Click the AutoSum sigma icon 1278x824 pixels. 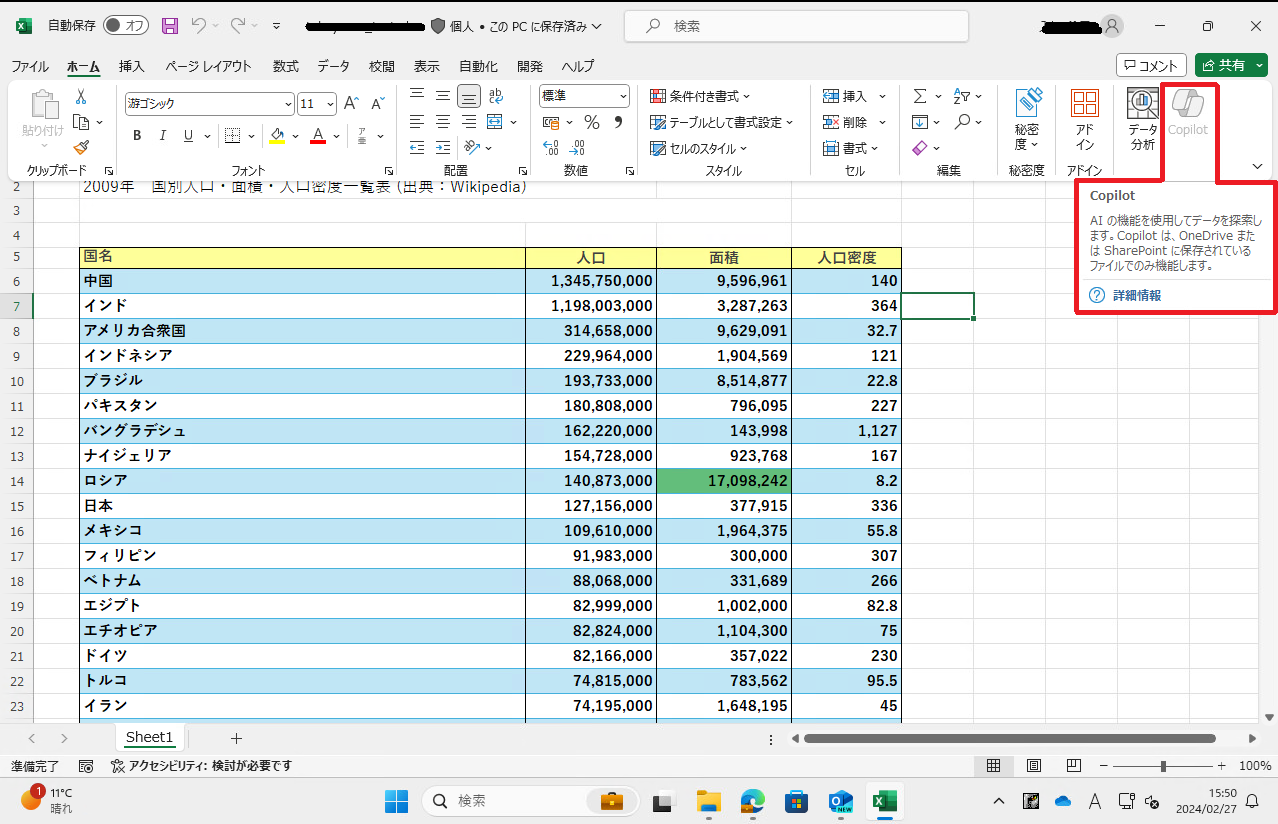point(920,96)
